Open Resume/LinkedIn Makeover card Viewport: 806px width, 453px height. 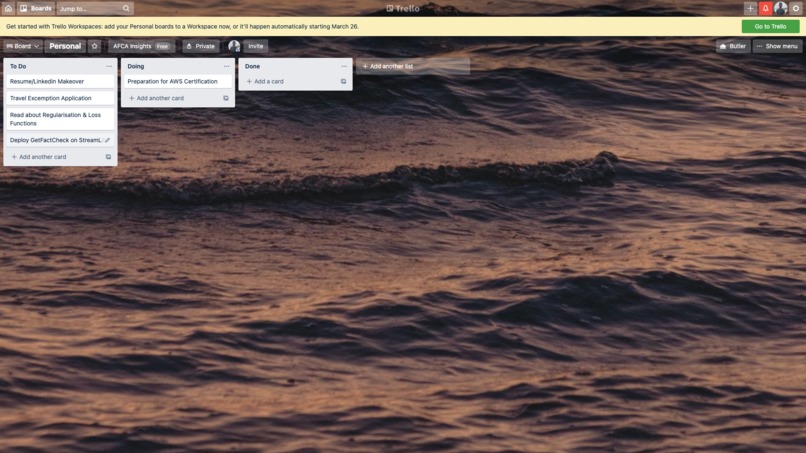point(60,81)
